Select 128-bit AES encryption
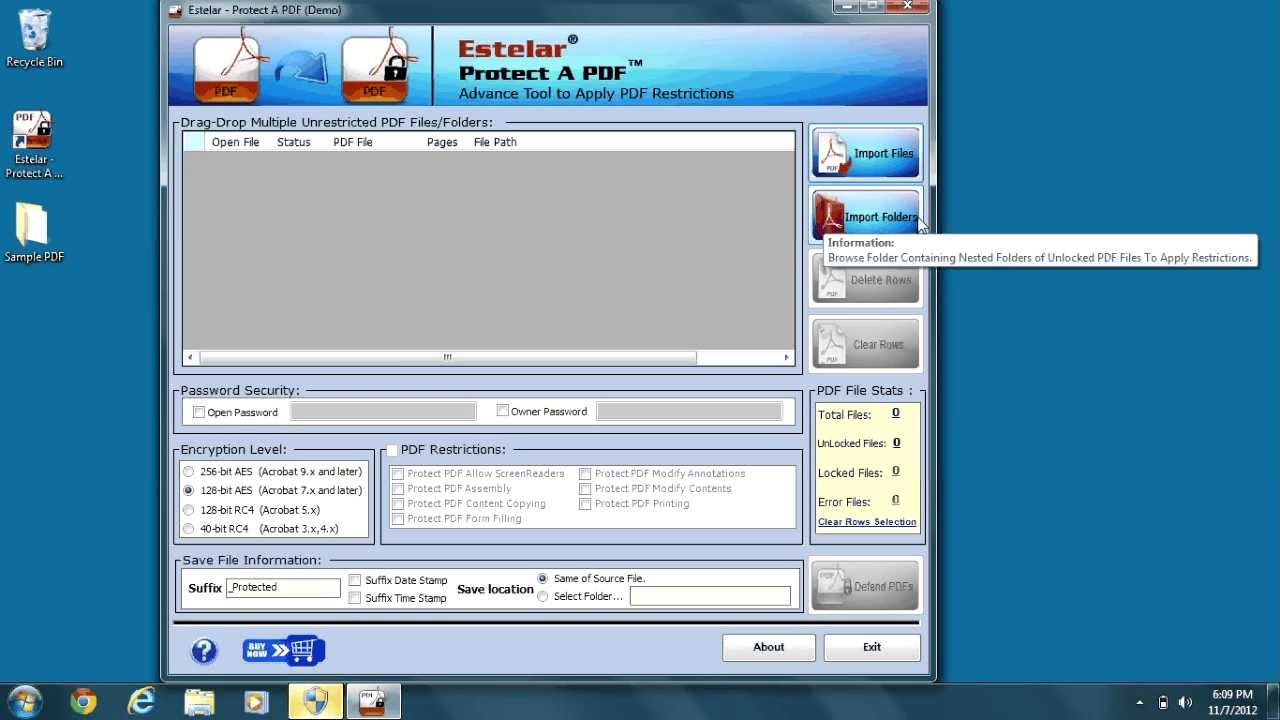The height and width of the screenshot is (720, 1280). pos(188,490)
